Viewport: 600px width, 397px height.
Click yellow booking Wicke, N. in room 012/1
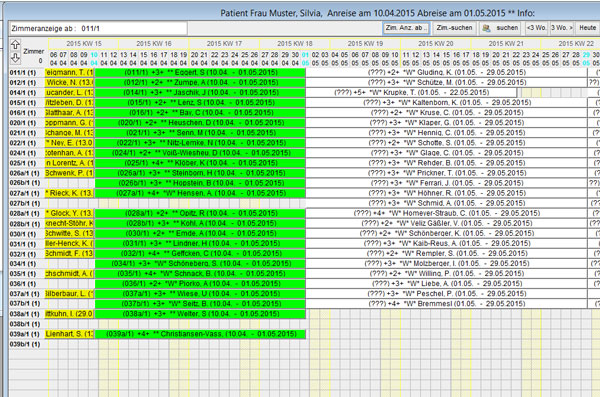(69, 83)
